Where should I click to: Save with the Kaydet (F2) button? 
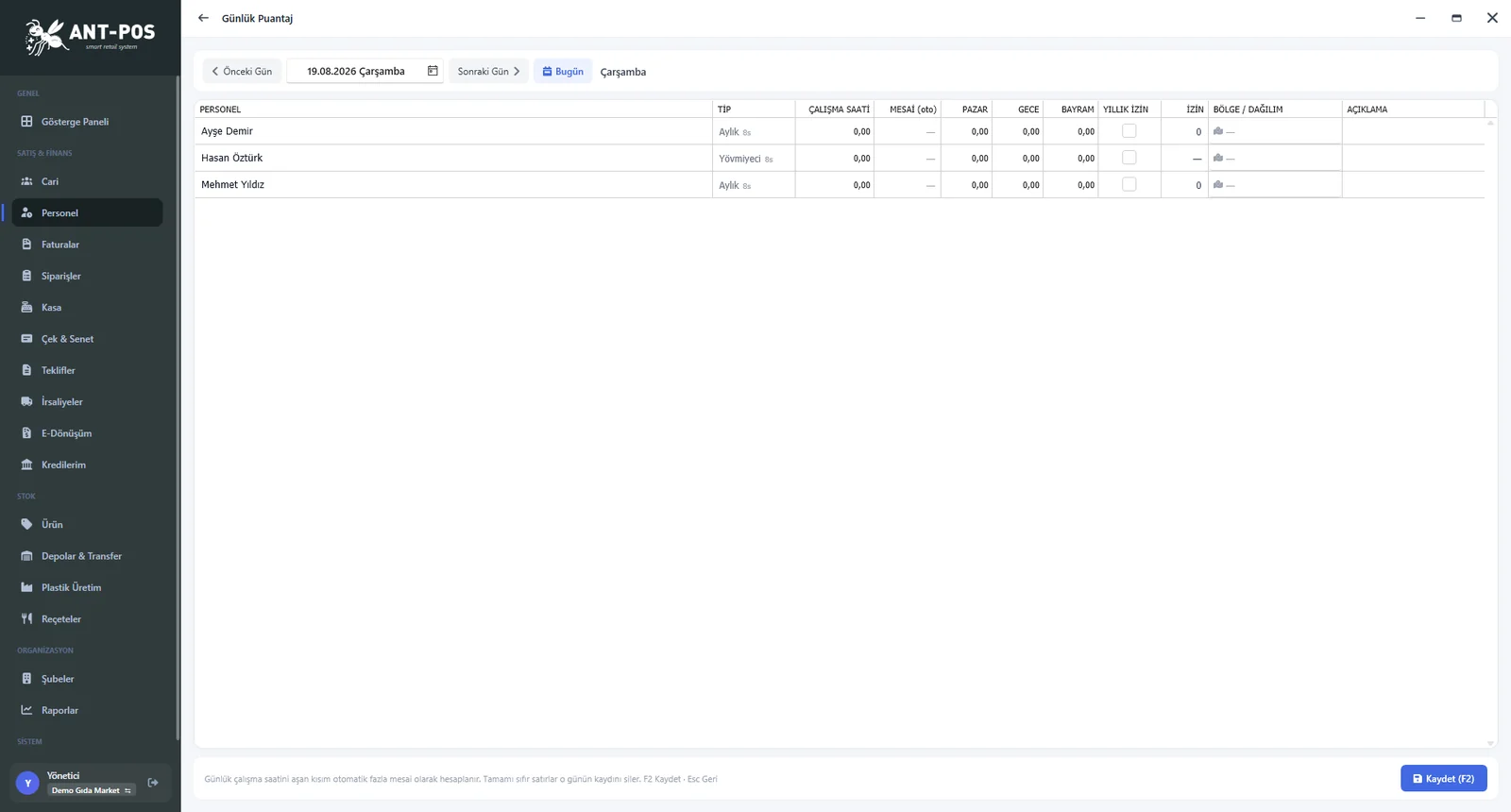[x=1444, y=778]
